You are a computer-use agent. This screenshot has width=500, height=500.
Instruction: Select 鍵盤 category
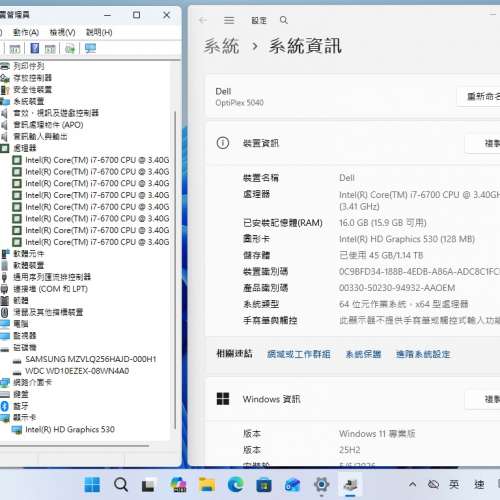21,394
